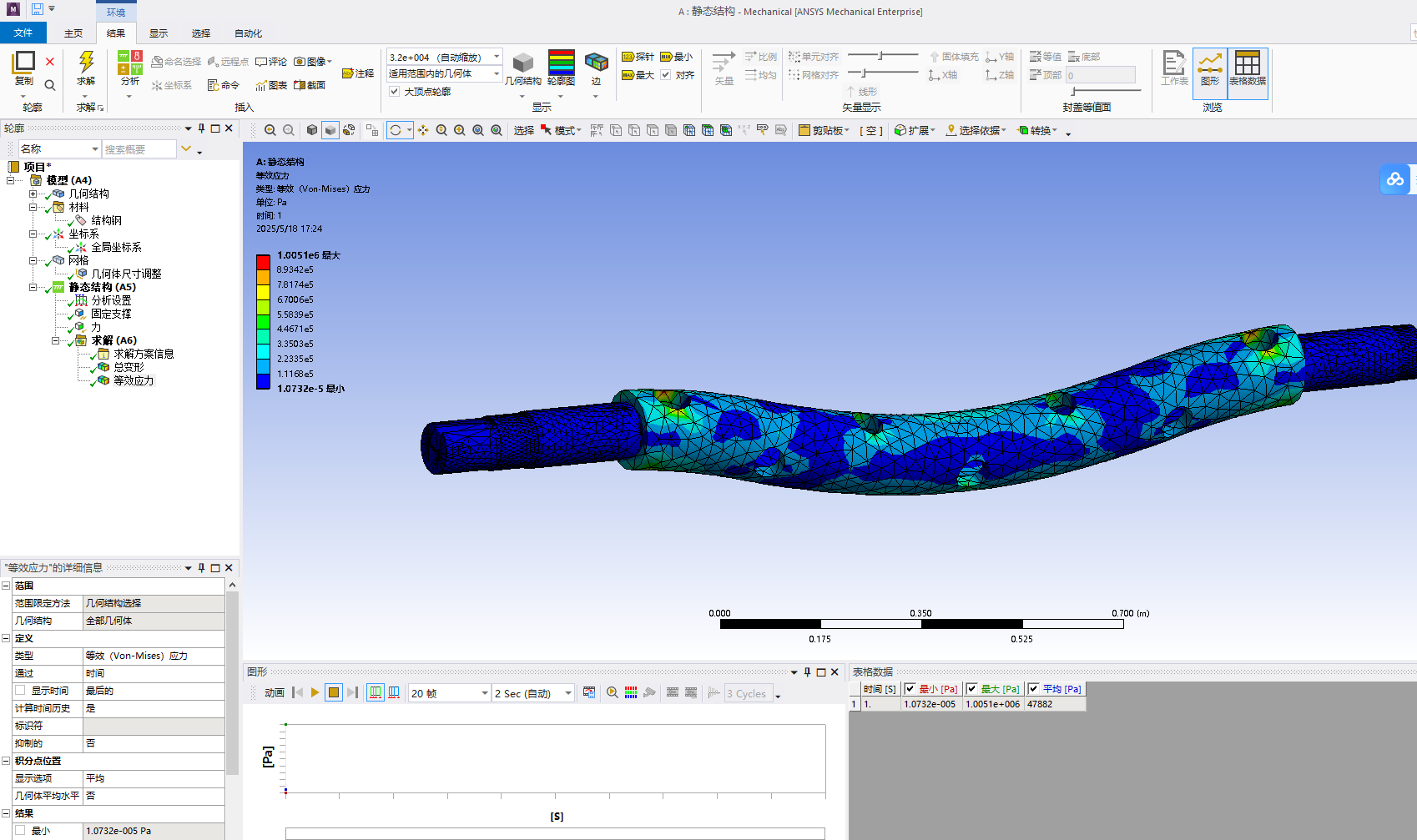Switch to the 显示 ribbon tab
Screen dimensions: 1417x840
(x=159, y=33)
